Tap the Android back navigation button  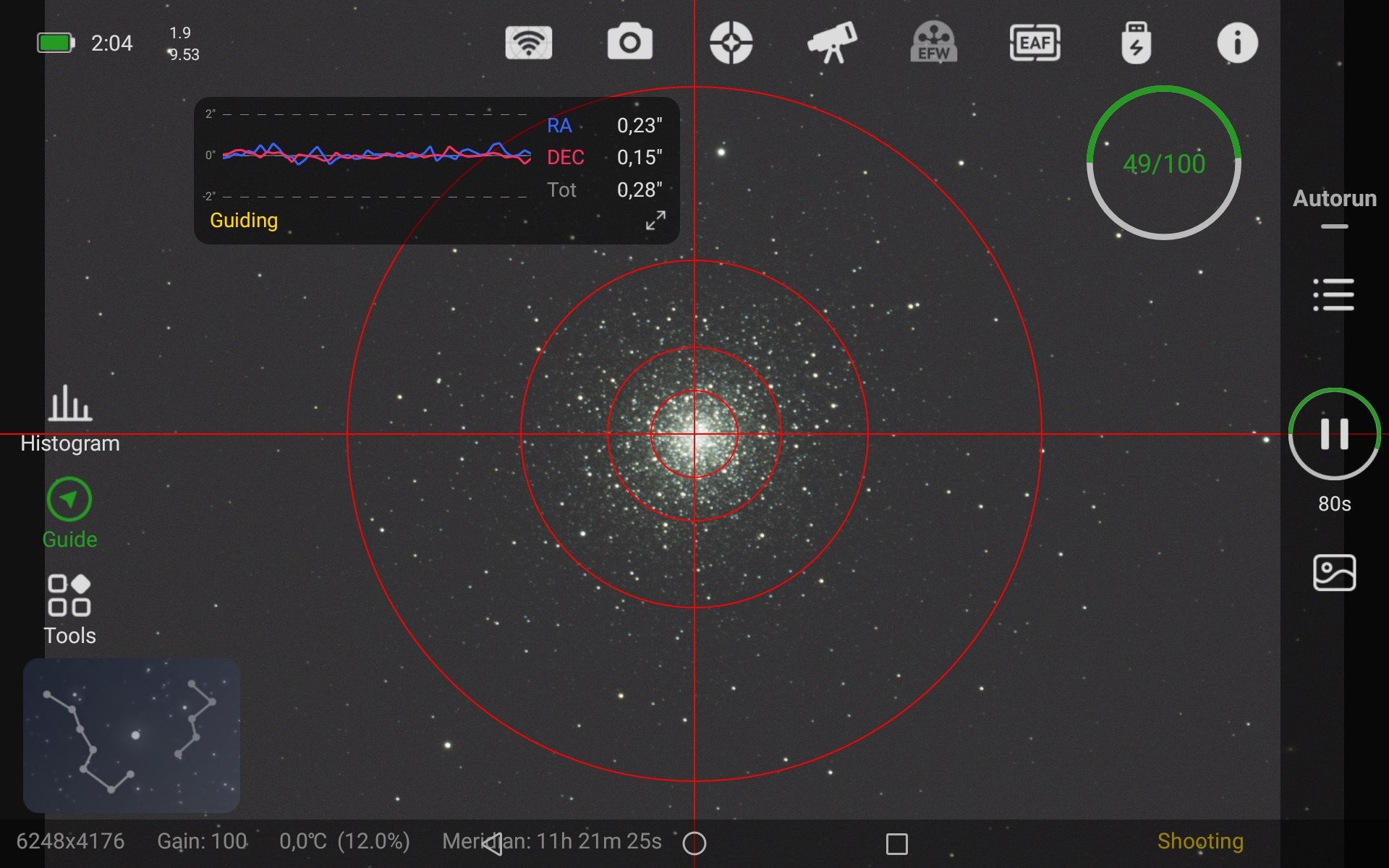(x=493, y=843)
